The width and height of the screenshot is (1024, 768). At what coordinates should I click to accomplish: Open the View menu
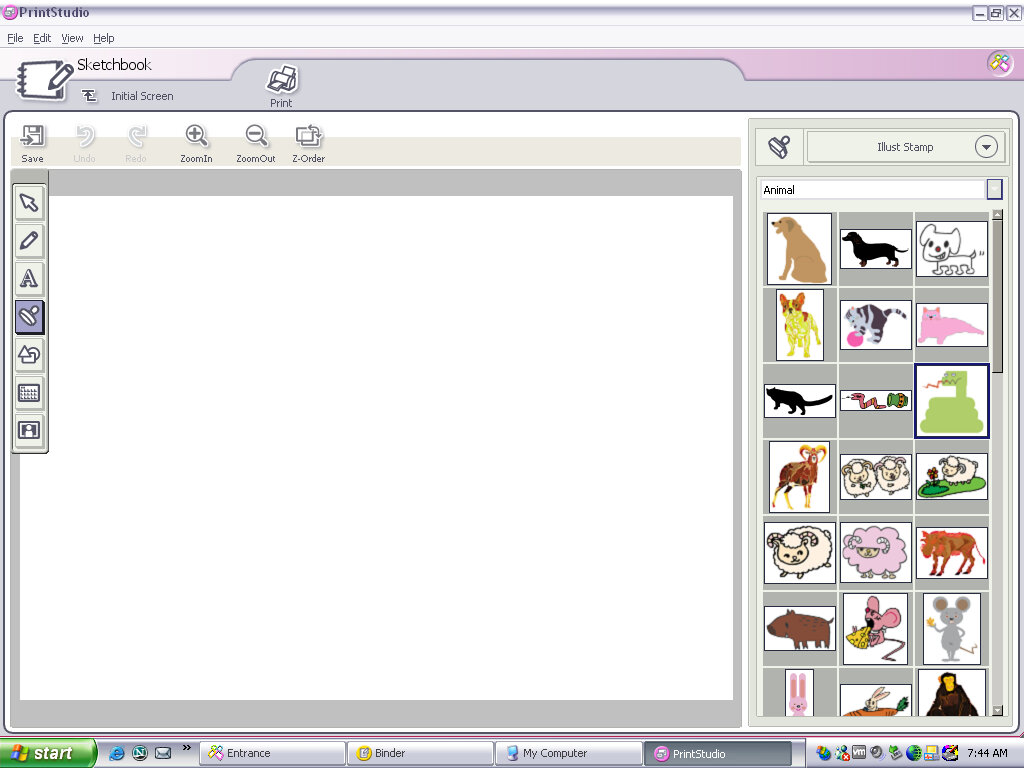(72, 38)
